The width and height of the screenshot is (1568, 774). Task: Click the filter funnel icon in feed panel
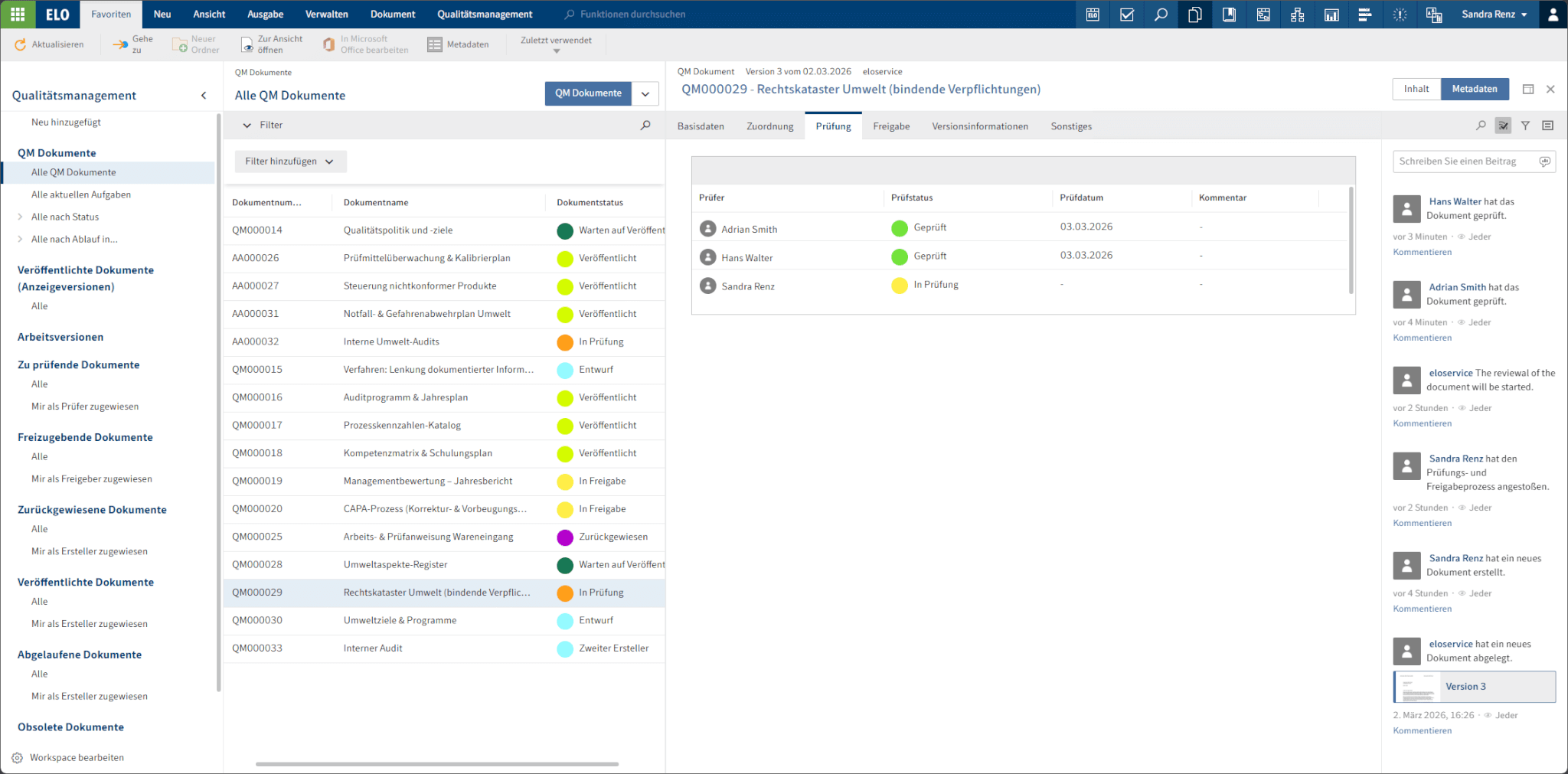click(1525, 126)
